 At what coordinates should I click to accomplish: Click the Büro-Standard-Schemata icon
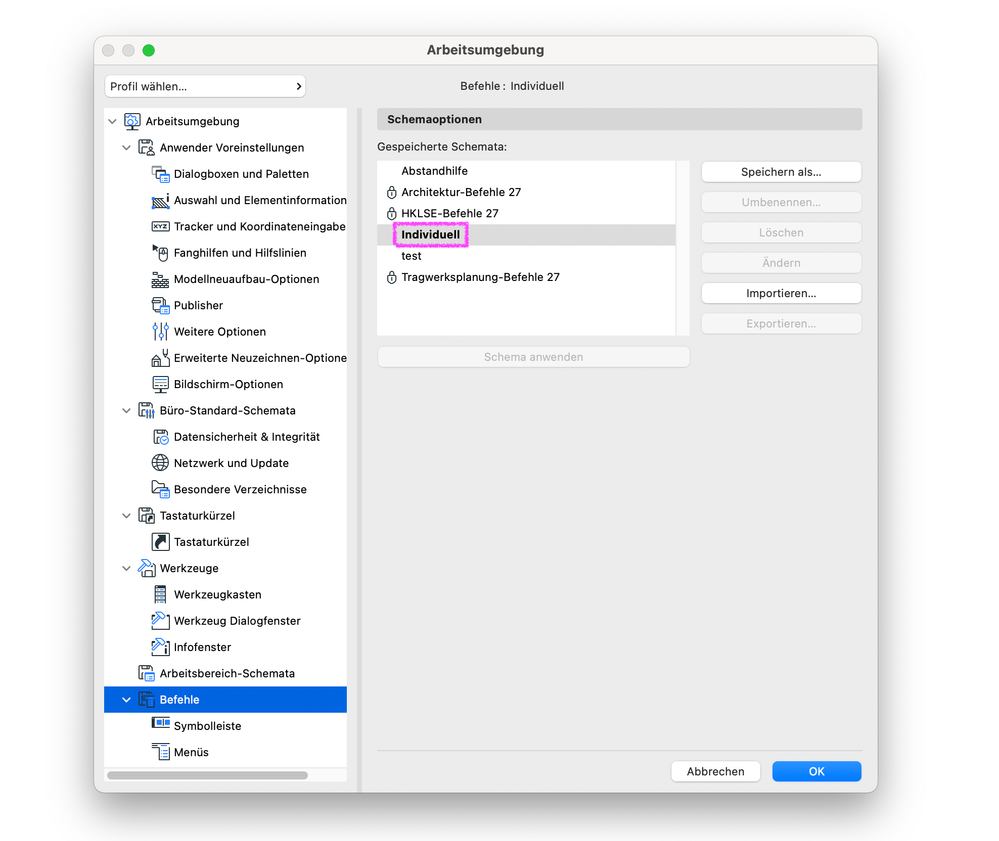[147, 411]
